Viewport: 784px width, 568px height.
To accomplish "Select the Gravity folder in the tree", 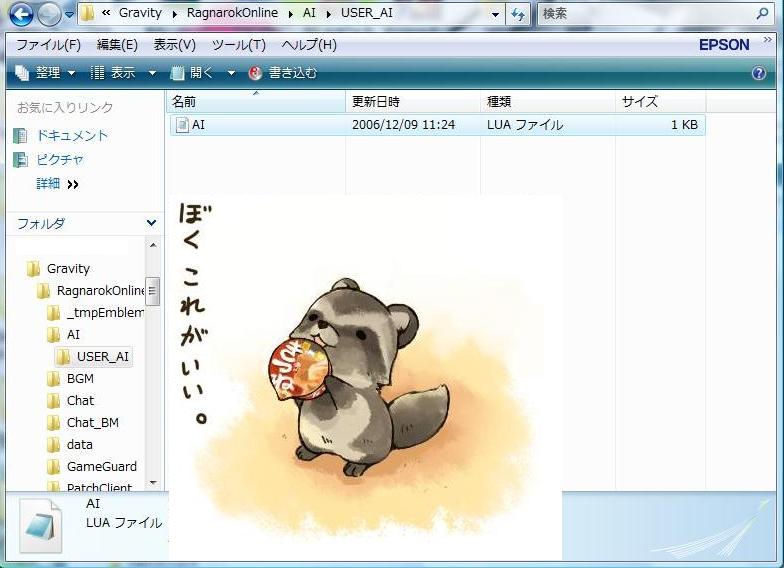I will 58,268.
